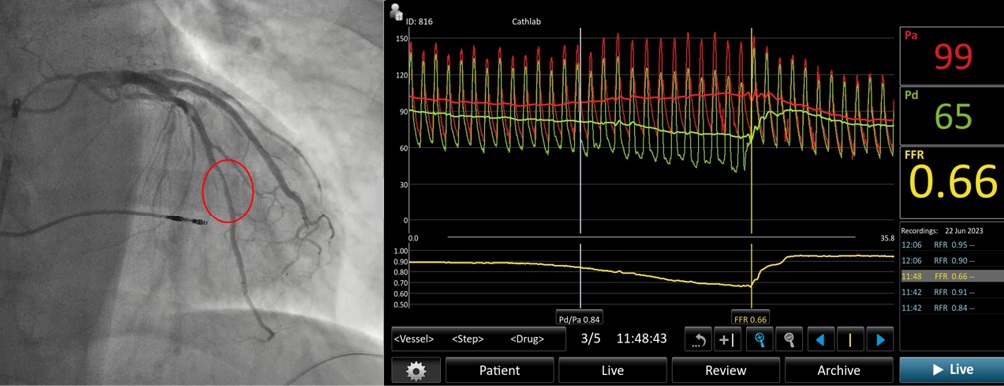Select the <Step> label field
1004x386 pixels.
tap(467, 339)
